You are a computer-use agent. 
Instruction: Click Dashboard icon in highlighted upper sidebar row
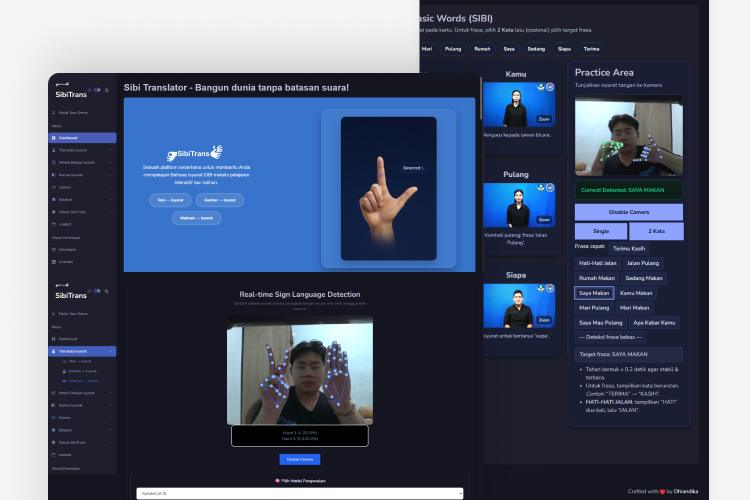coord(54,138)
